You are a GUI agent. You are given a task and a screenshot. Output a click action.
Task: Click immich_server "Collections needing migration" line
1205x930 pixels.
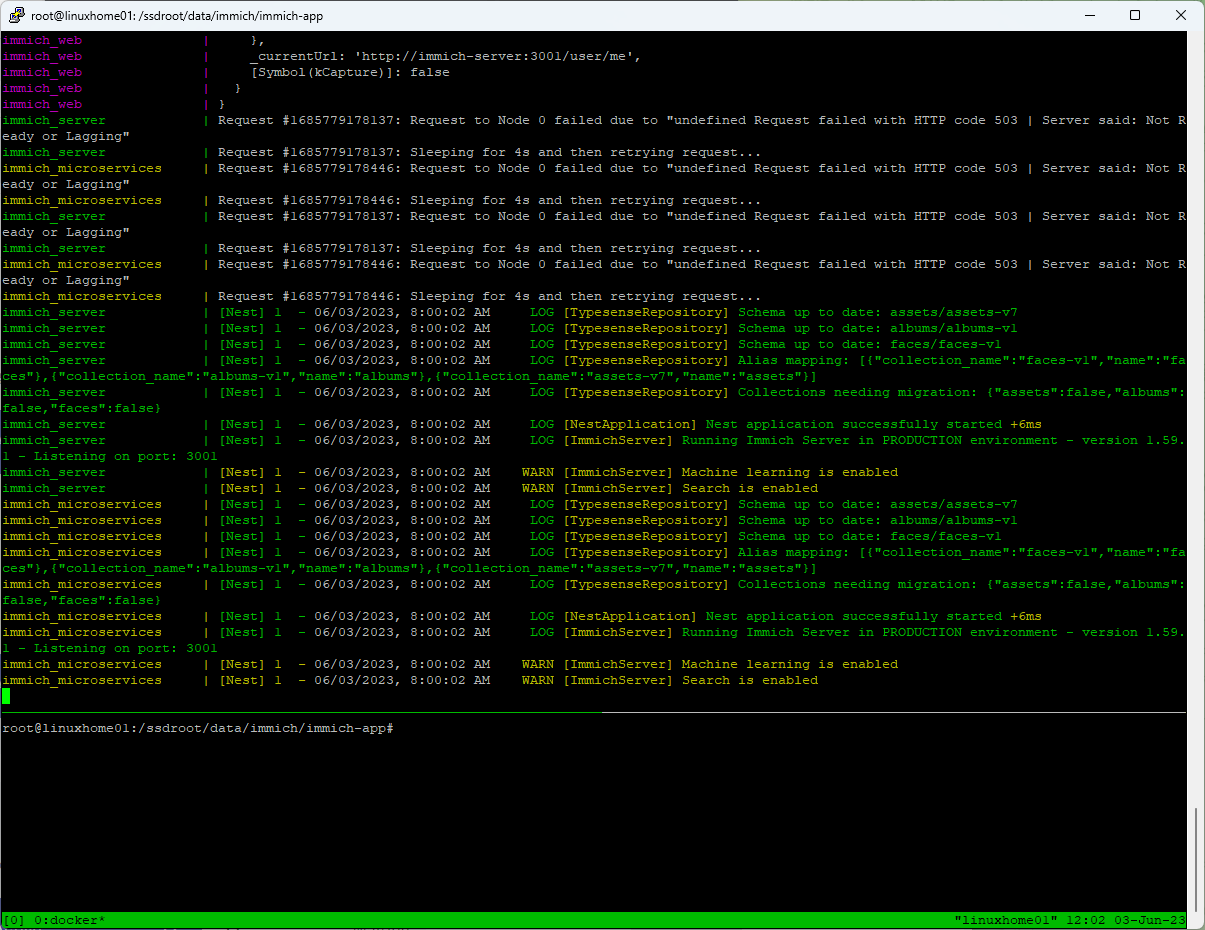pyautogui.click(x=594, y=400)
